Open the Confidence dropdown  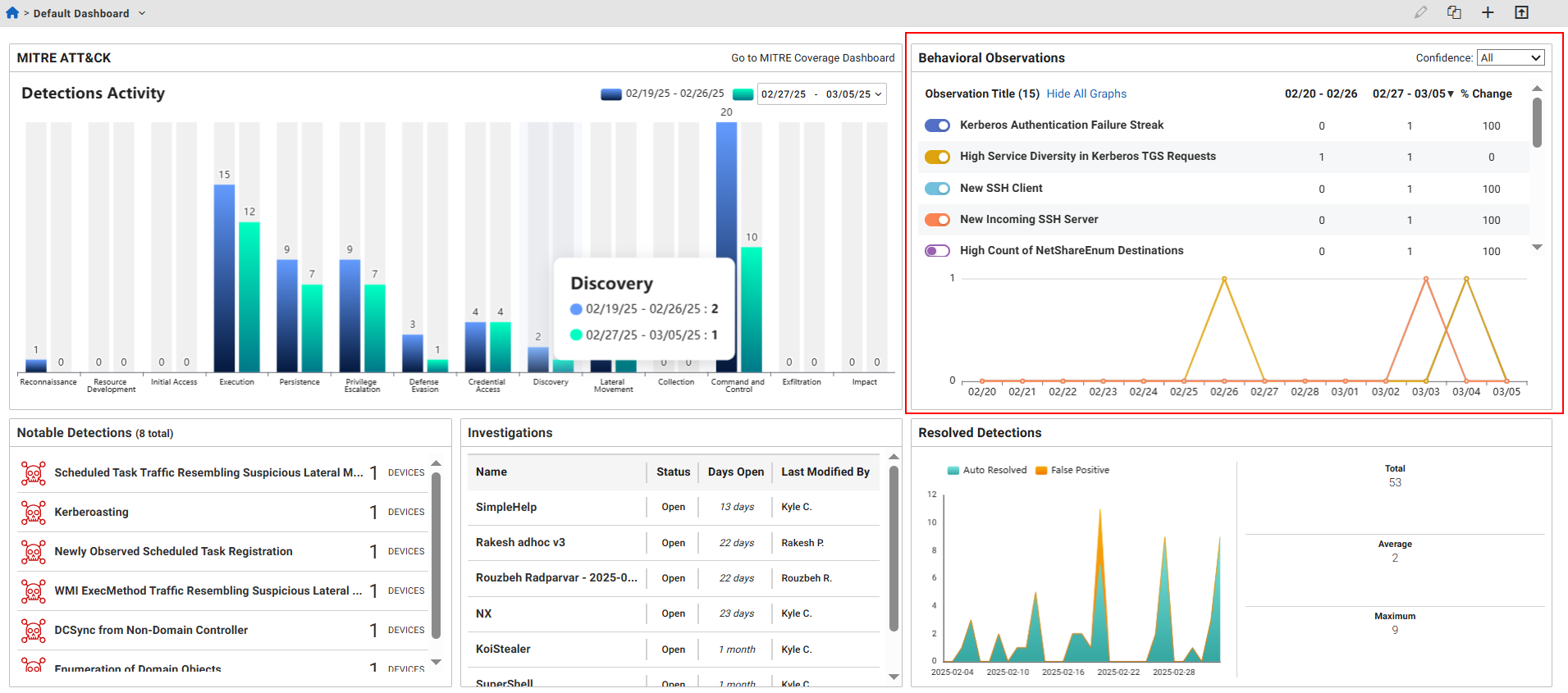(1510, 58)
